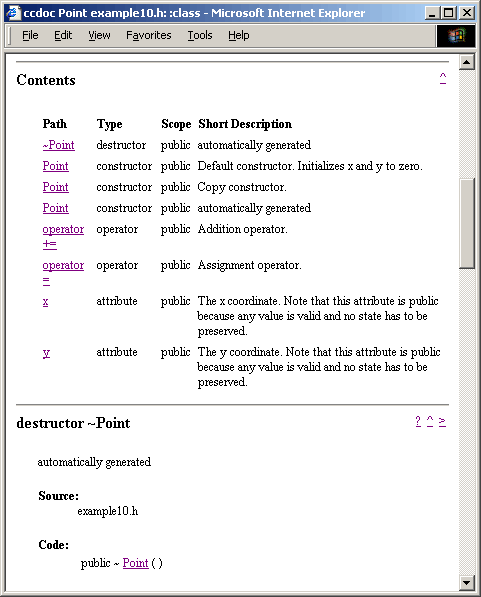Click the caret link beside destructor ~Point heading

(430, 421)
